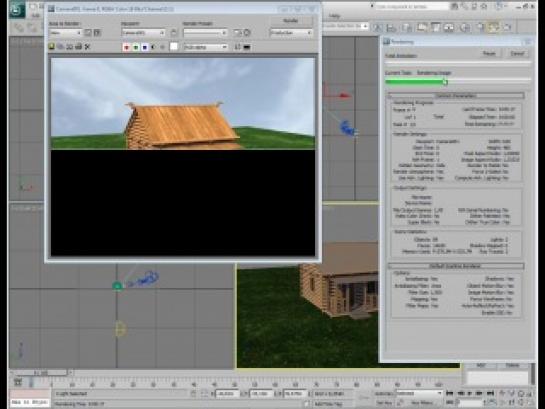
Task: Toggle the lock to viewport icon
Action: 173,33
